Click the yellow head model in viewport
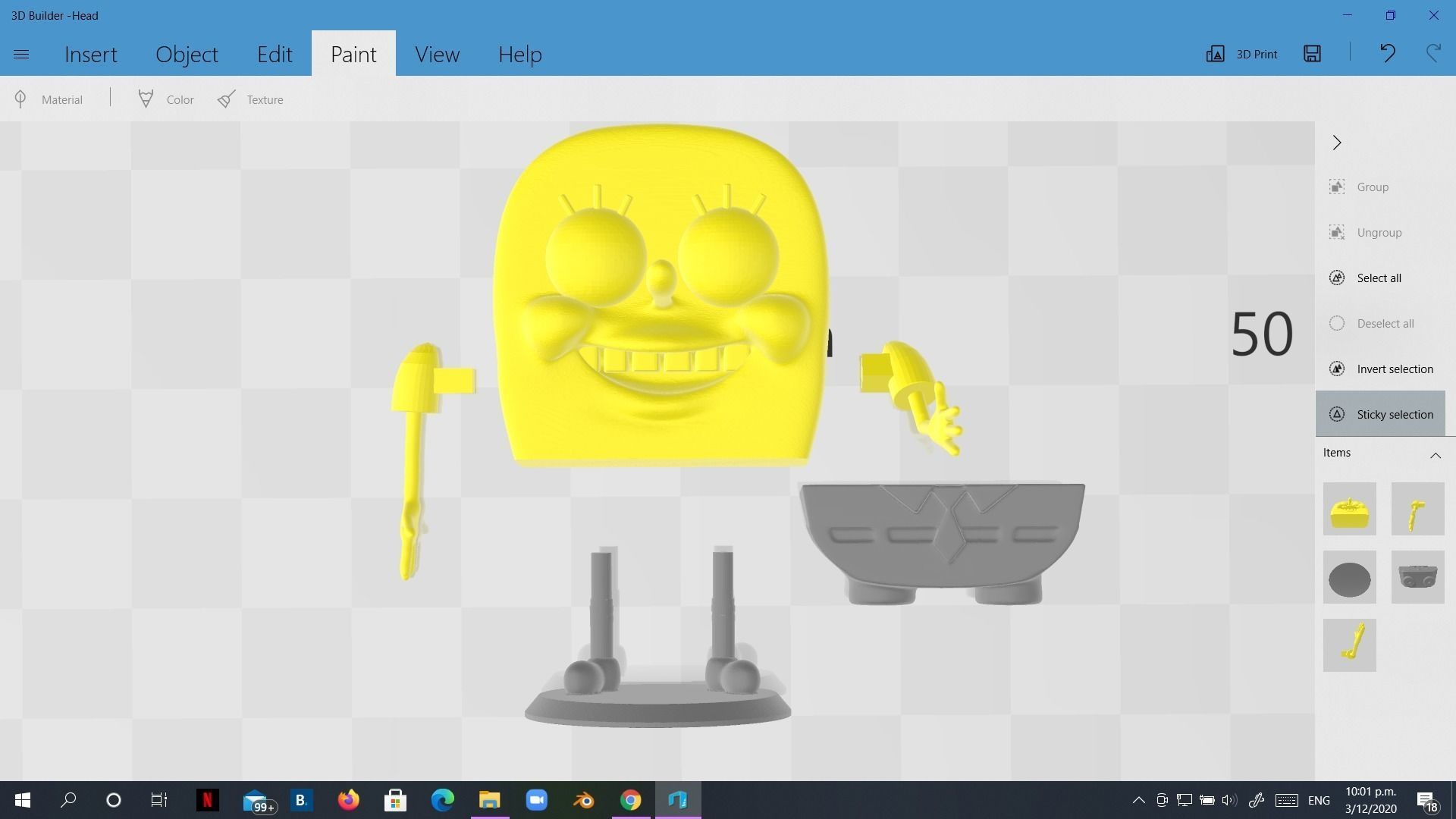This screenshot has width=1456, height=819. [x=660, y=296]
